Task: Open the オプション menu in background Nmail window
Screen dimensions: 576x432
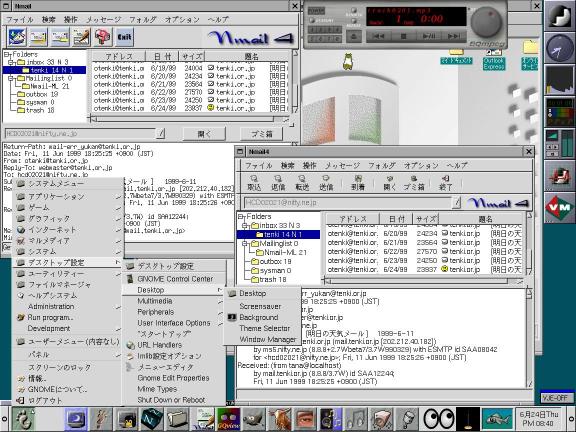Action: [182, 19]
